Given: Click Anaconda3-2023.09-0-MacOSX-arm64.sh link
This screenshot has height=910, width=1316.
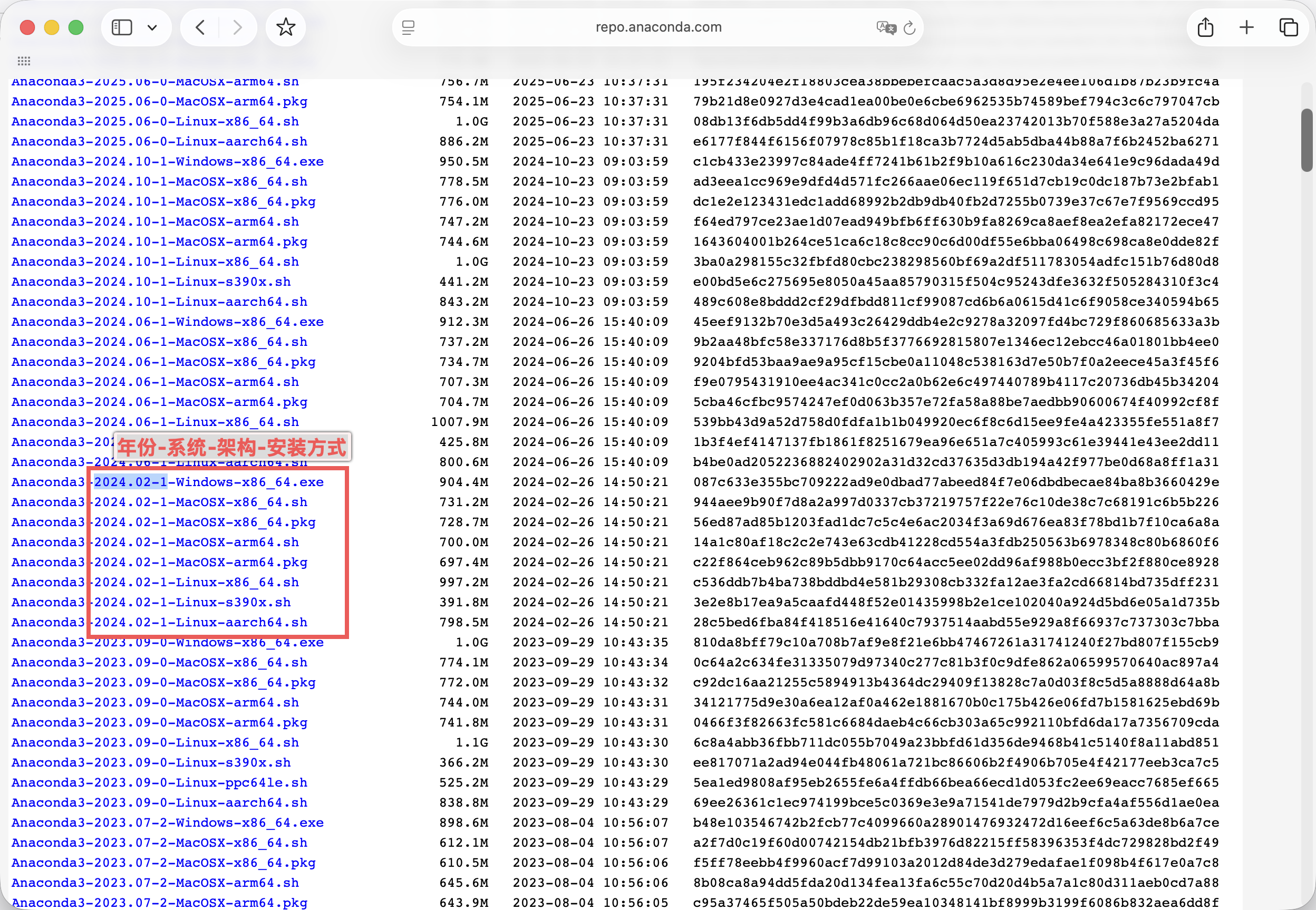Looking at the screenshot, I should (x=155, y=702).
